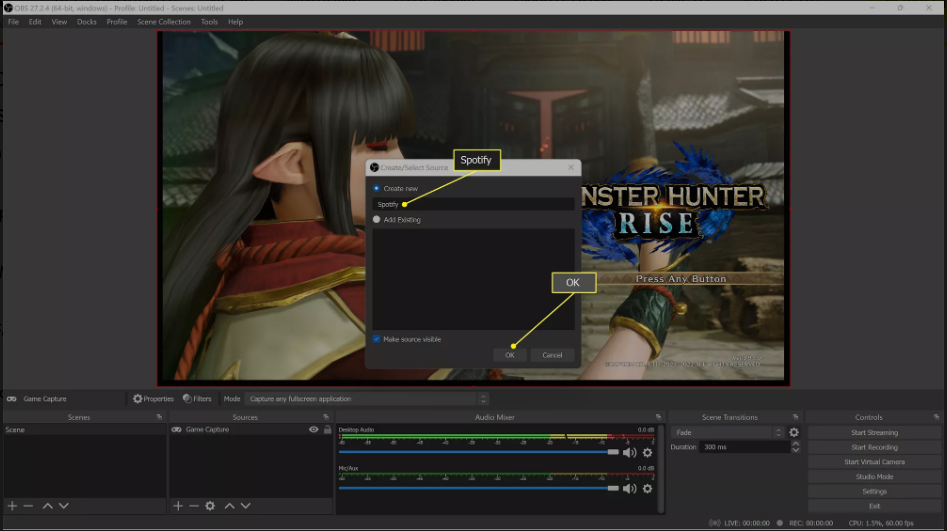Image resolution: width=947 pixels, height=531 pixels.
Task: Open the Help menu
Action: [x=236, y=22]
